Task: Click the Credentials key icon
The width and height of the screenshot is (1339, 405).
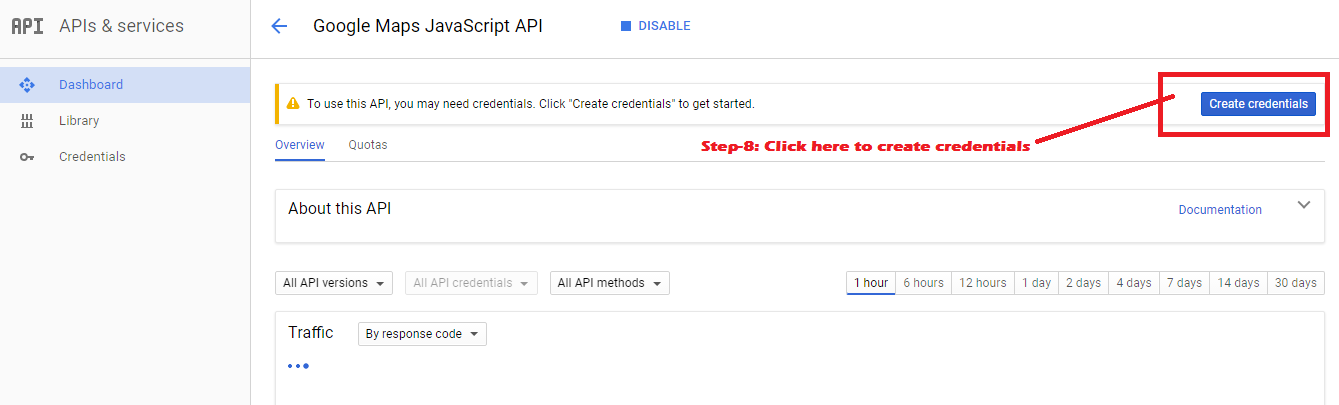Action: click(x=27, y=157)
